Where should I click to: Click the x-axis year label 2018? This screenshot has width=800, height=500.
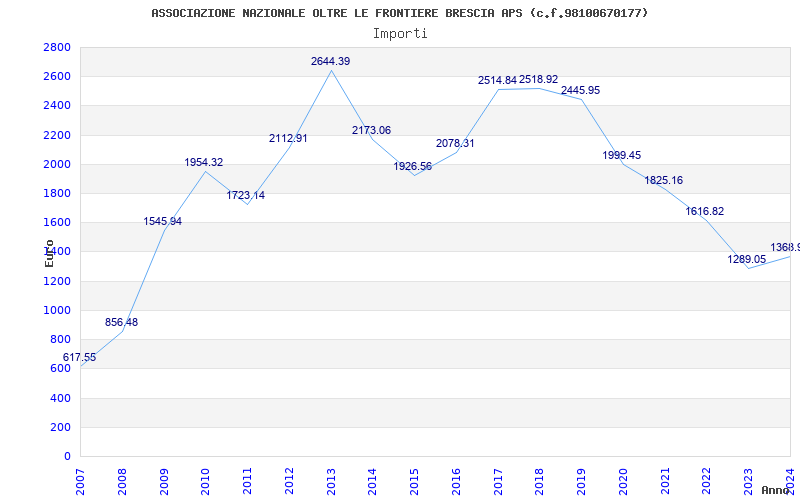540,482
